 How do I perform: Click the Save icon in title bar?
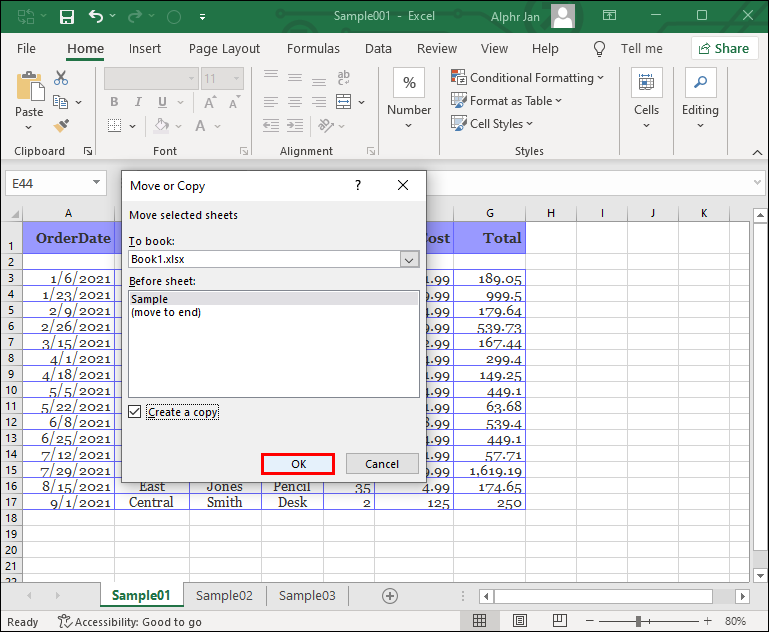coord(66,17)
